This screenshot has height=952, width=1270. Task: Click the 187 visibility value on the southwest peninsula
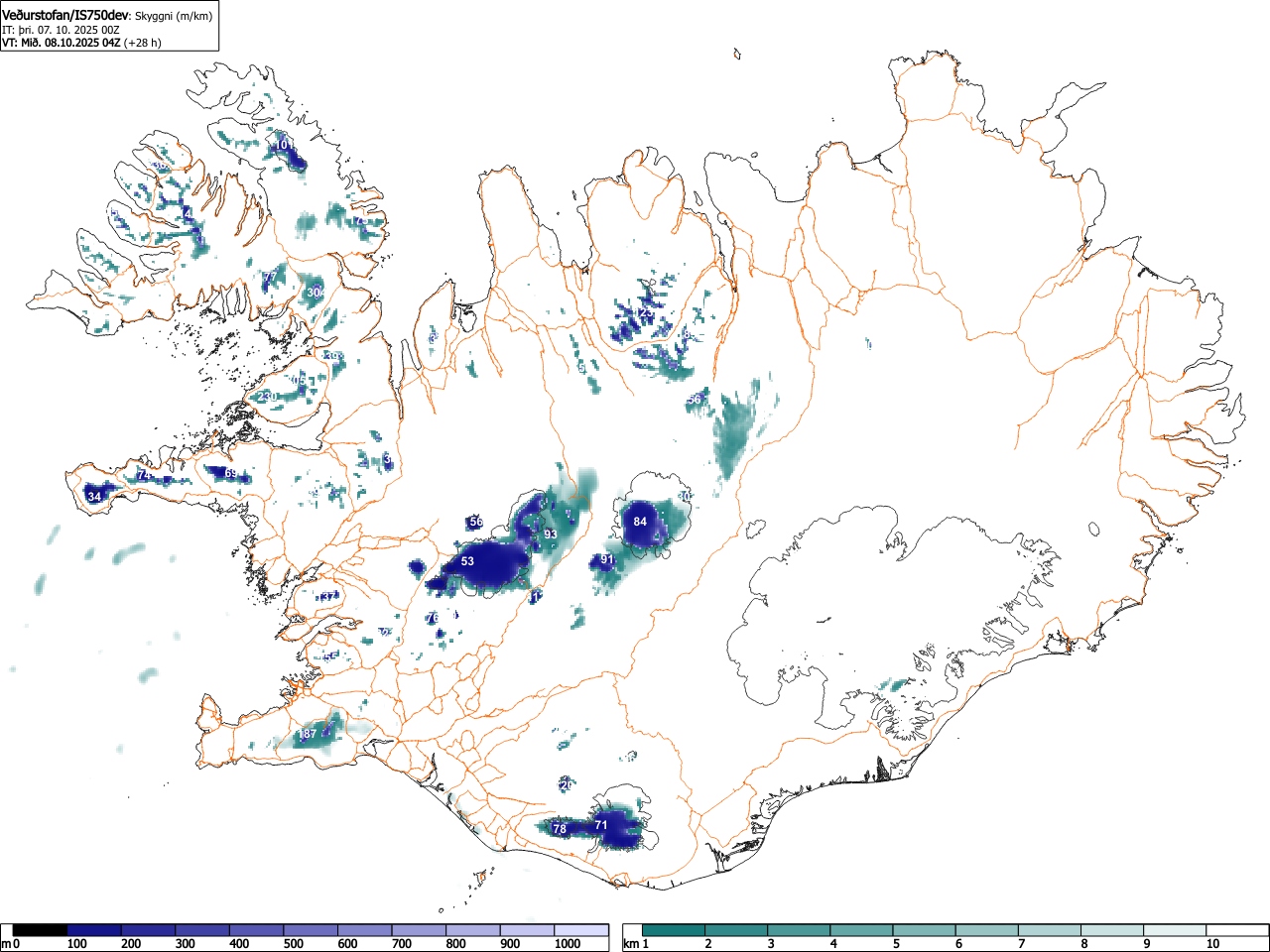308,734
